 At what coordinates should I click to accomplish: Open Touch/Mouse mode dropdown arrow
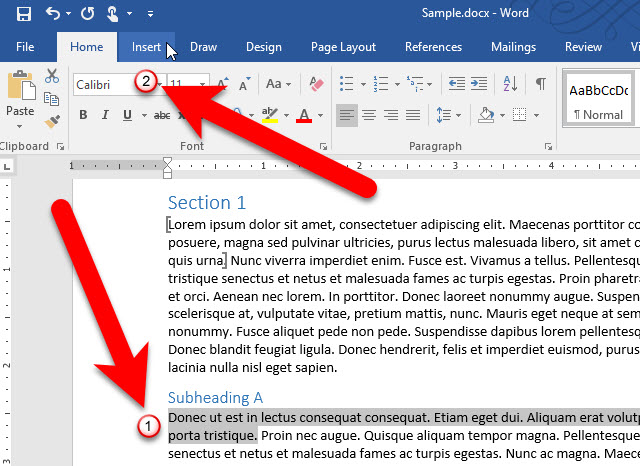tap(129, 14)
